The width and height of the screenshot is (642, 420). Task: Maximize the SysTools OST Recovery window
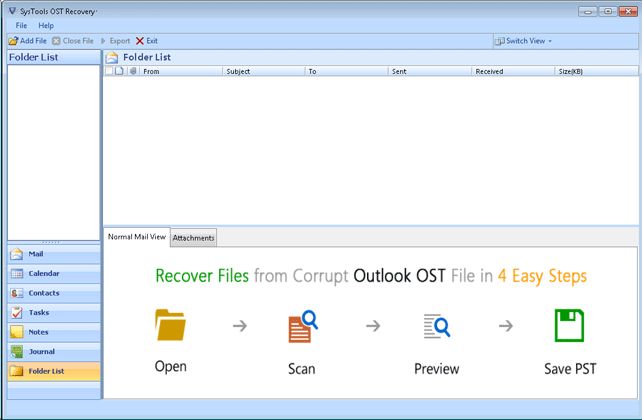point(608,11)
